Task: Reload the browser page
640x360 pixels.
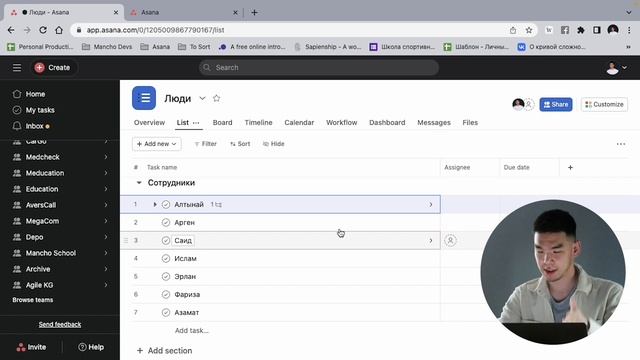Action: pos(43,30)
